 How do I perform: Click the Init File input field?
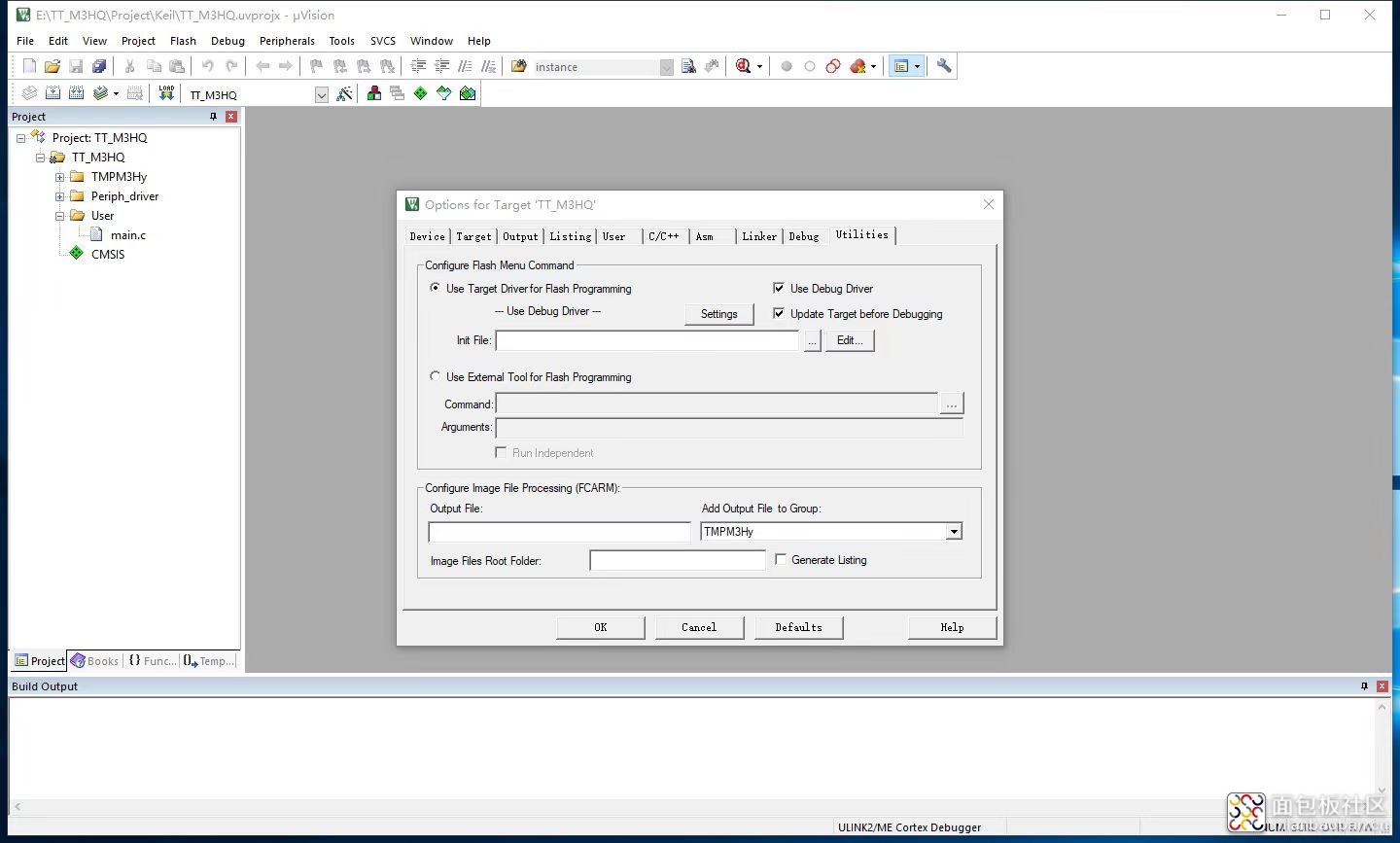(647, 340)
